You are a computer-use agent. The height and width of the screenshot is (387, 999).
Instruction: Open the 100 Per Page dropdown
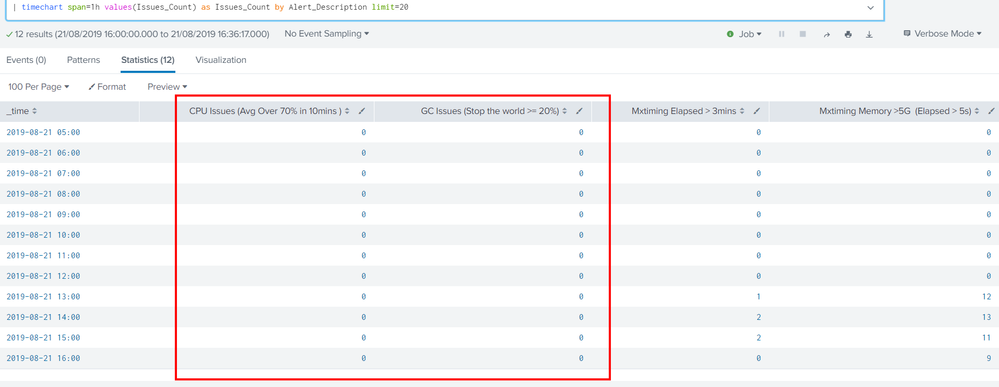click(x=39, y=87)
